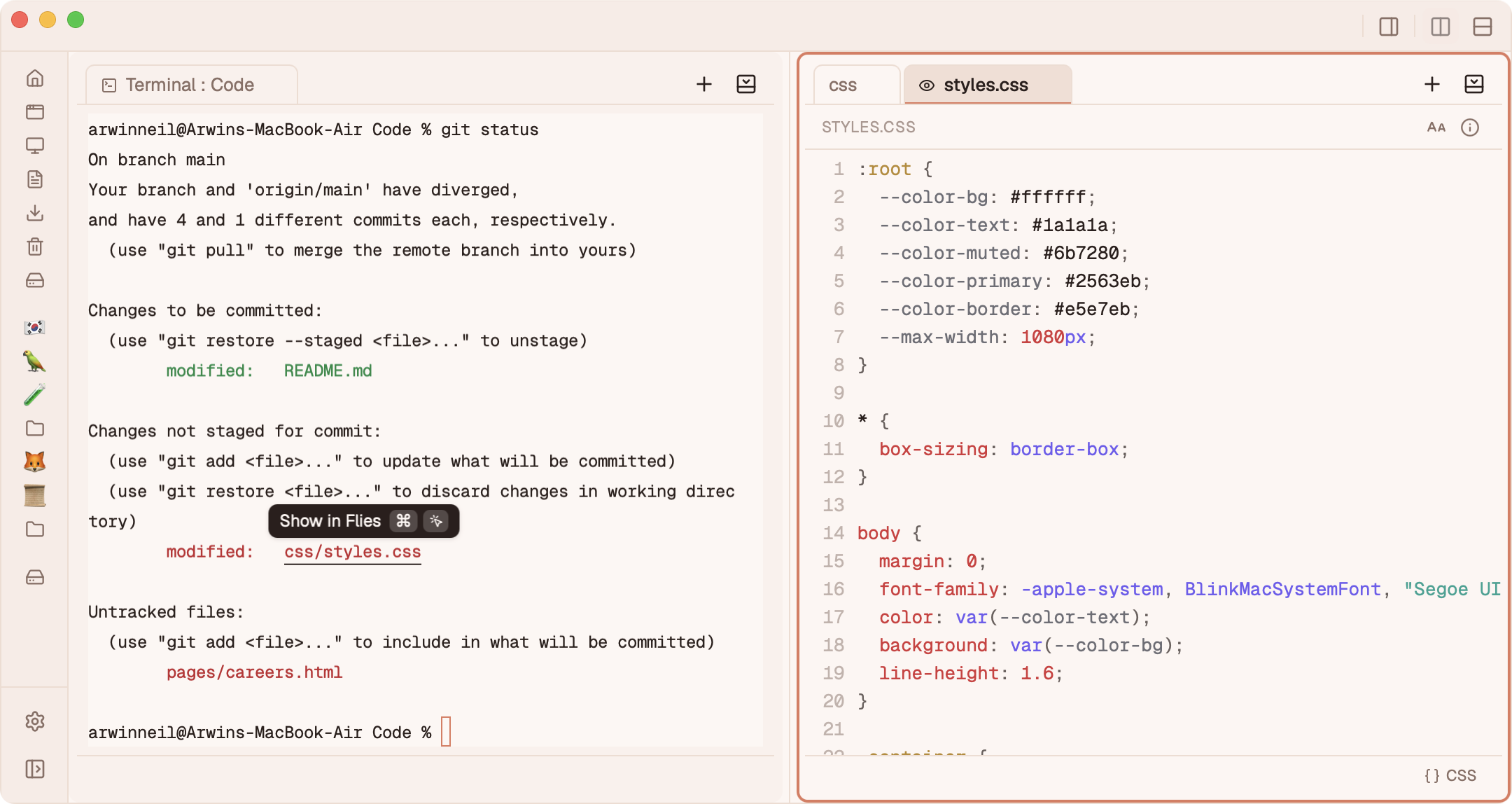The height and width of the screenshot is (804, 1512).
Task: Switch to the css tab
Action: pos(857,85)
